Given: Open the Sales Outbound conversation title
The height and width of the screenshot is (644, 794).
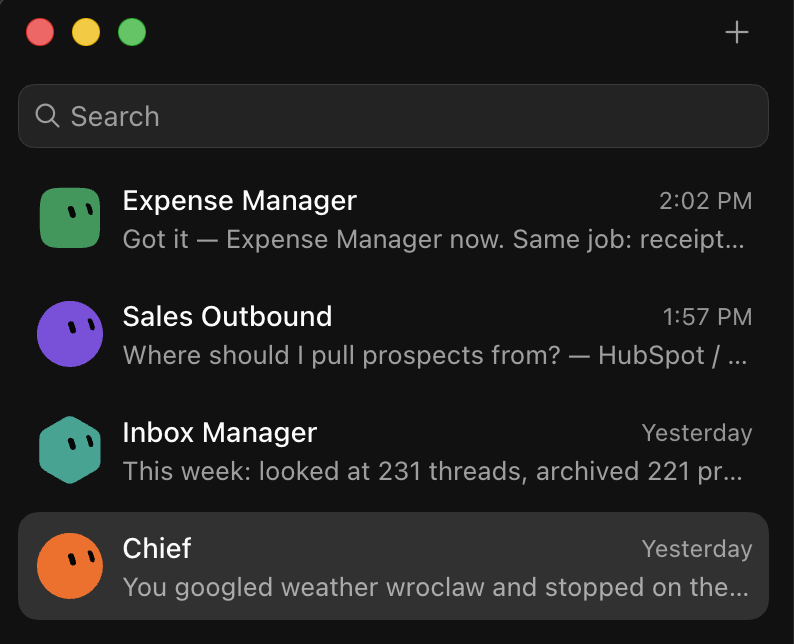Looking at the screenshot, I should [227, 316].
